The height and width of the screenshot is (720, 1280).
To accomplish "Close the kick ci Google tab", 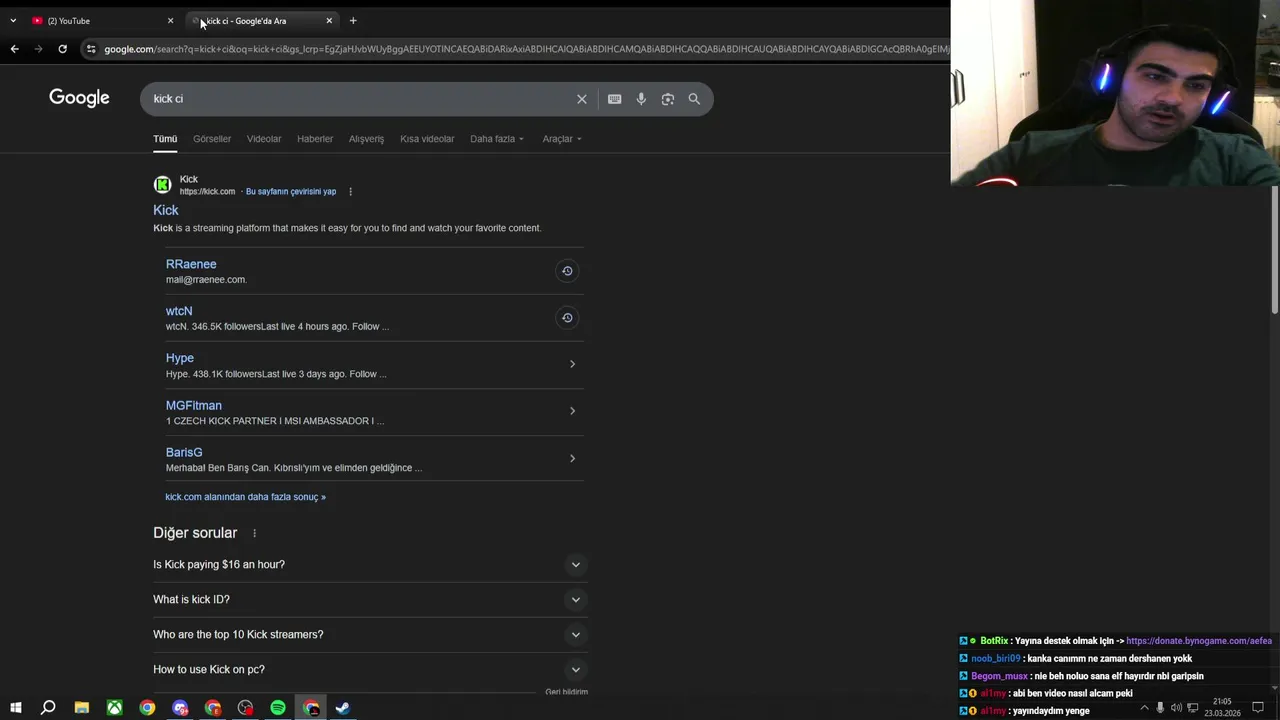I will point(329,21).
